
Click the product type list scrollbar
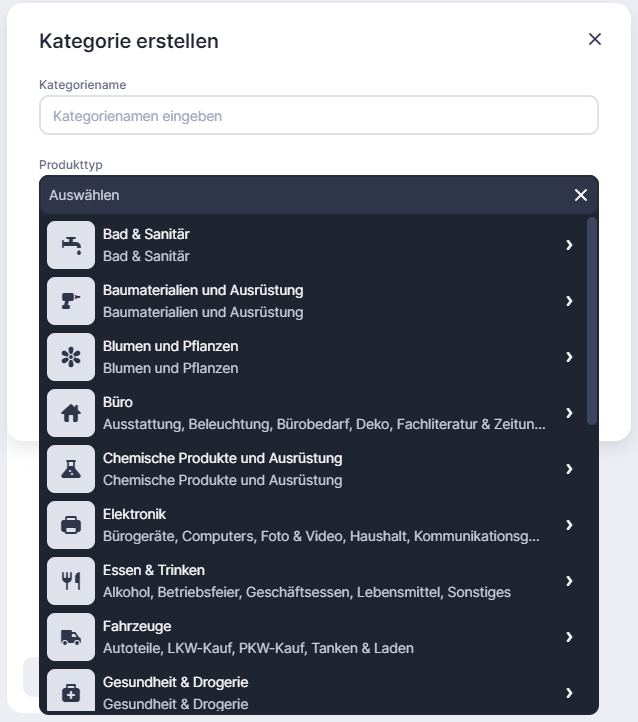tap(592, 320)
